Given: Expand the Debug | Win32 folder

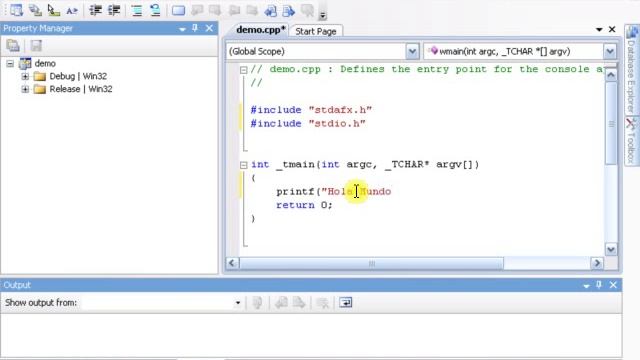Looking at the screenshot, I should point(25,76).
